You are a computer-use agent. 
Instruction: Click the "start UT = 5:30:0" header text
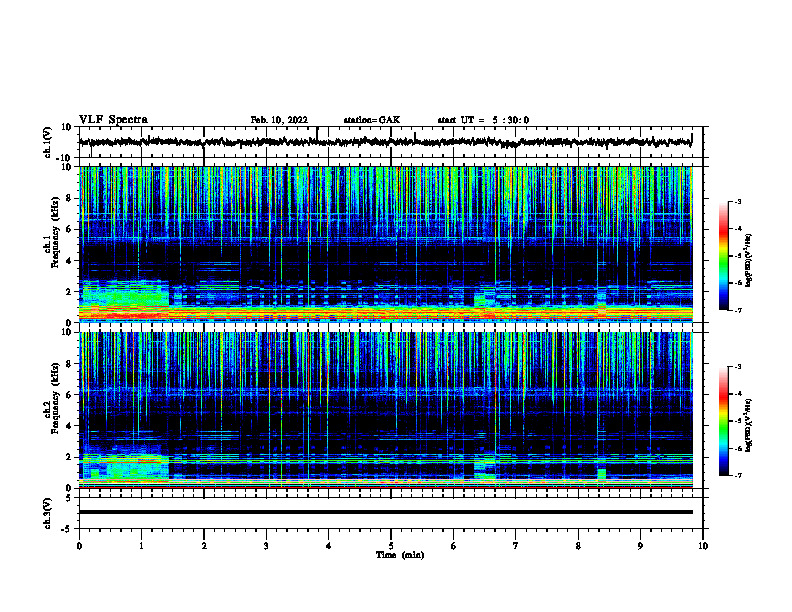click(483, 120)
